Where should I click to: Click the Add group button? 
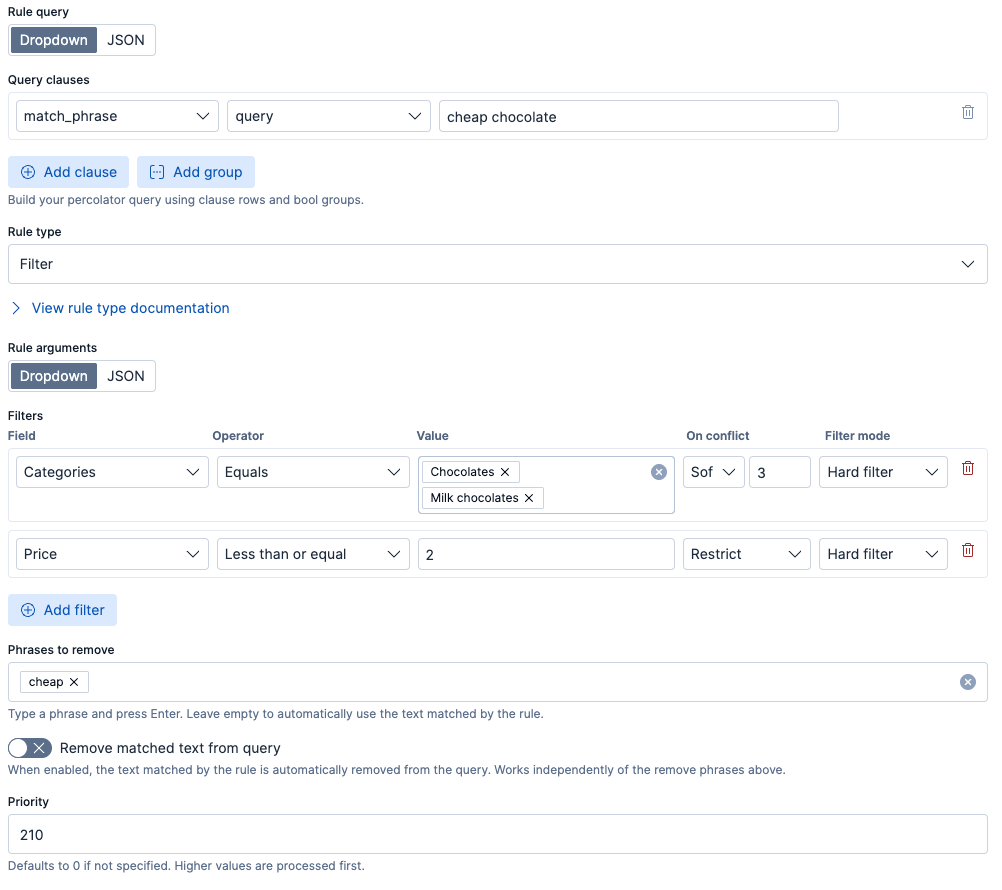click(x=196, y=172)
